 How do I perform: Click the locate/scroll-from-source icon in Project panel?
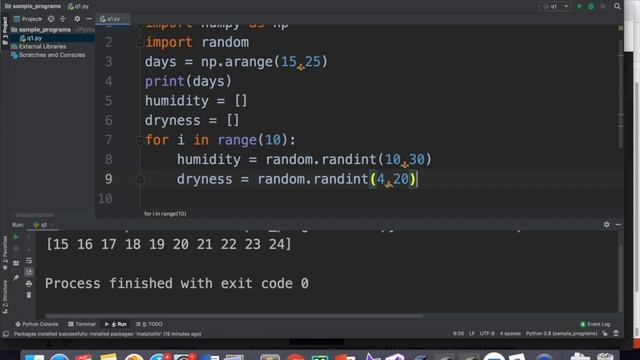pos(51,19)
